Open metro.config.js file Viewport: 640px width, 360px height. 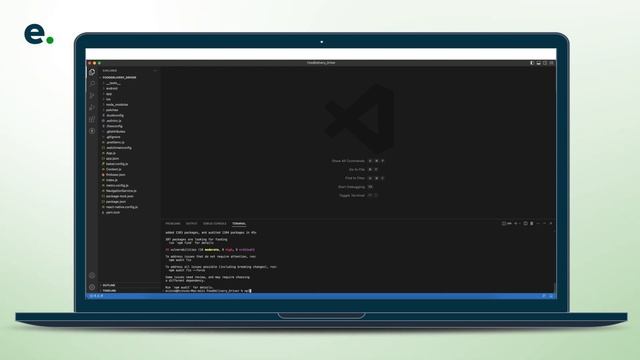117,185
